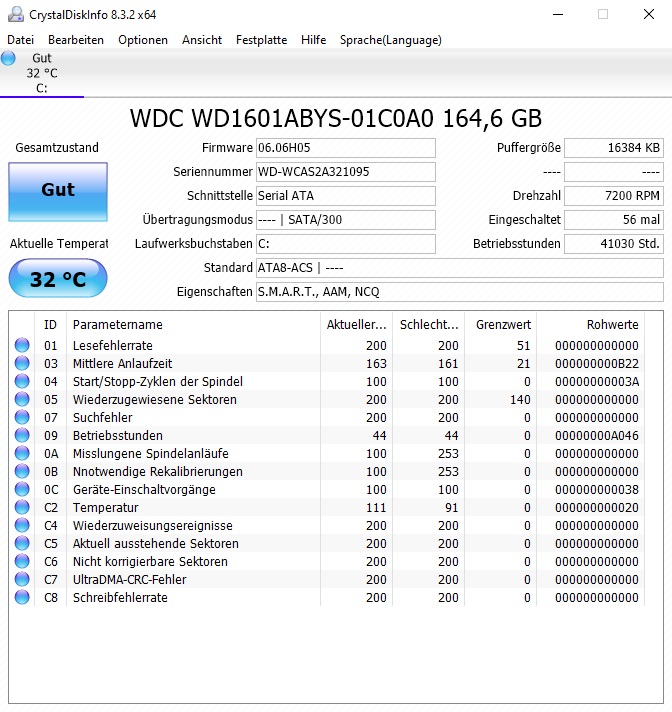Select the UltraDMA-CRC-Fehler parameter name

pos(129,579)
